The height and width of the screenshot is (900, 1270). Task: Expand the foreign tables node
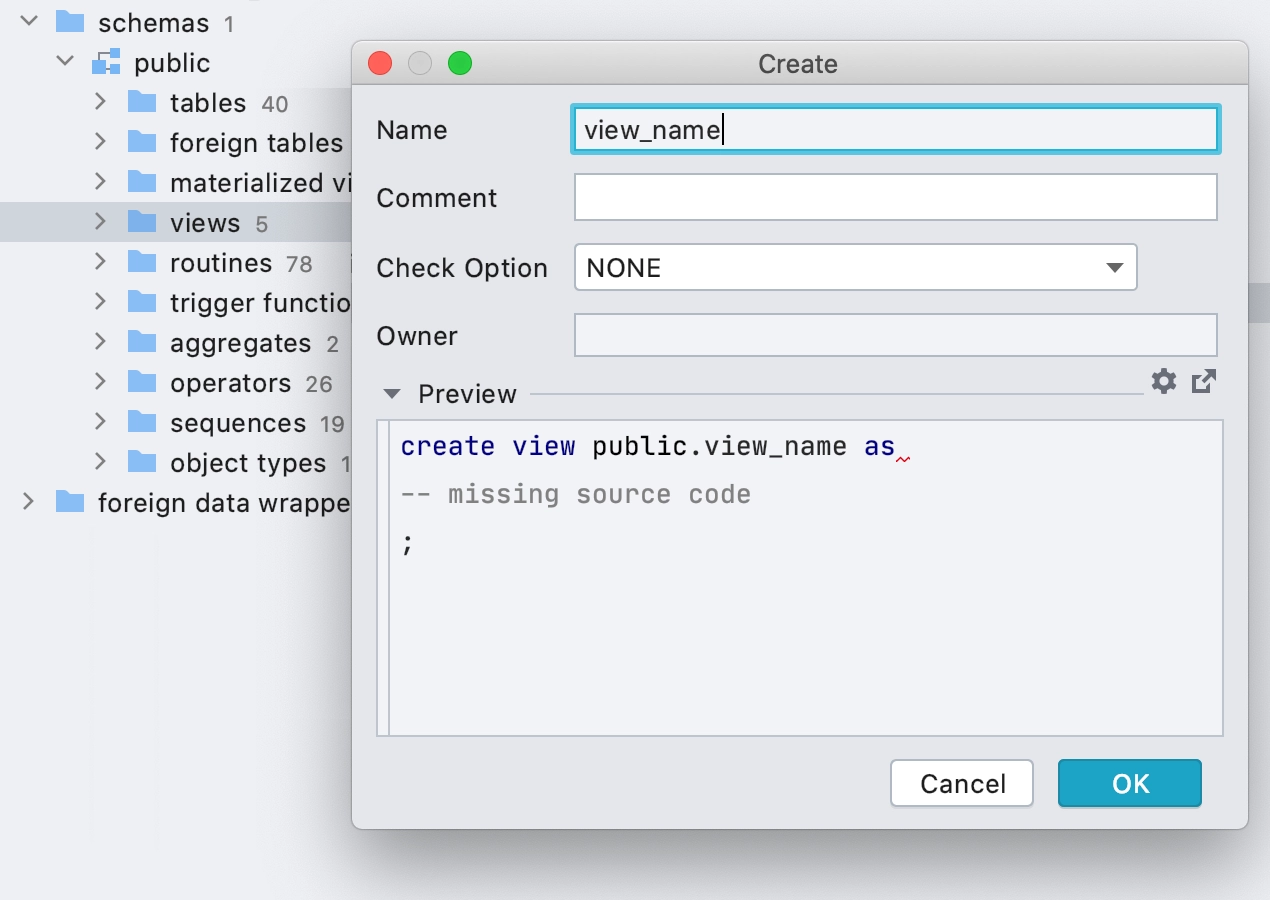coord(100,141)
